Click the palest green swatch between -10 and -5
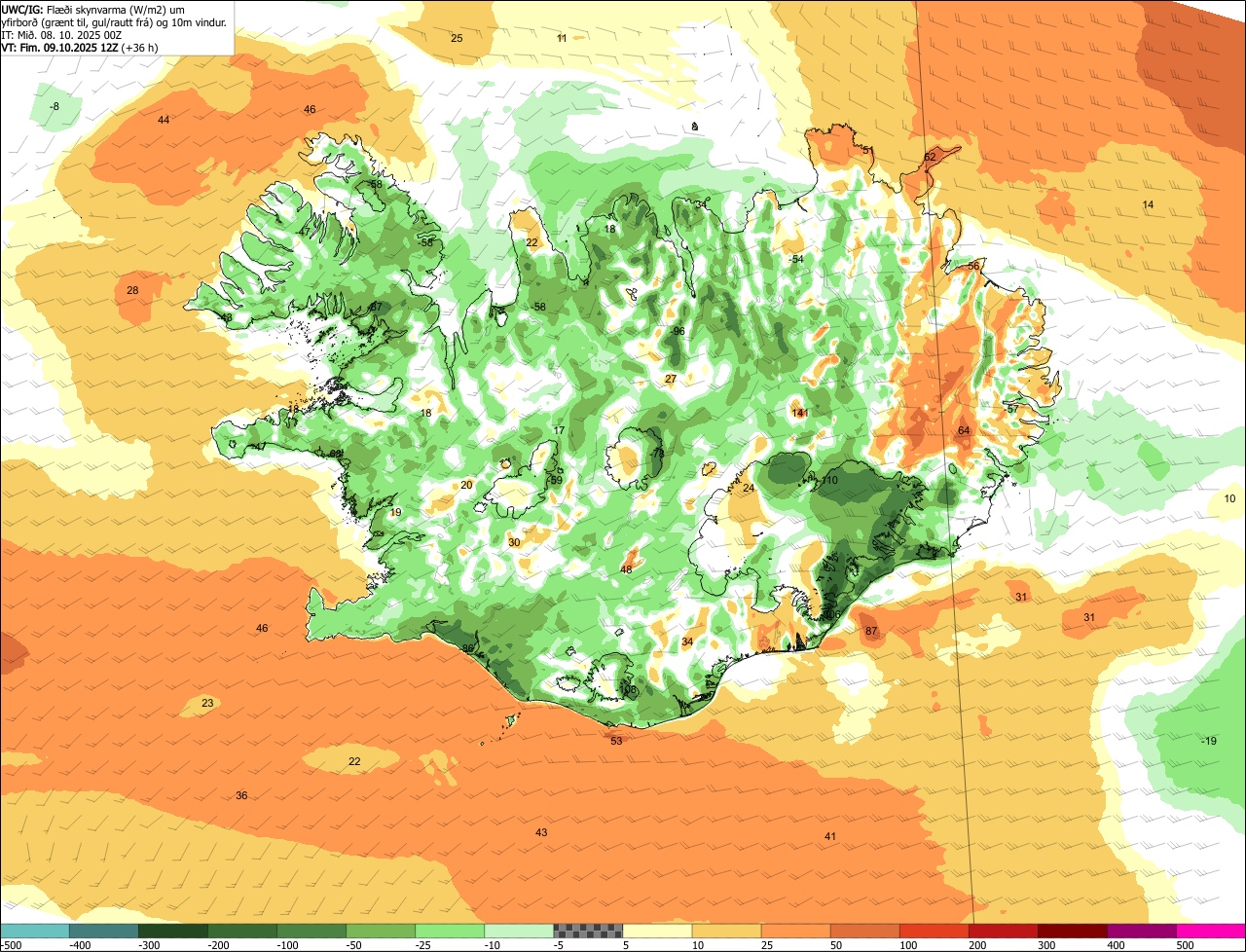 pos(519,931)
